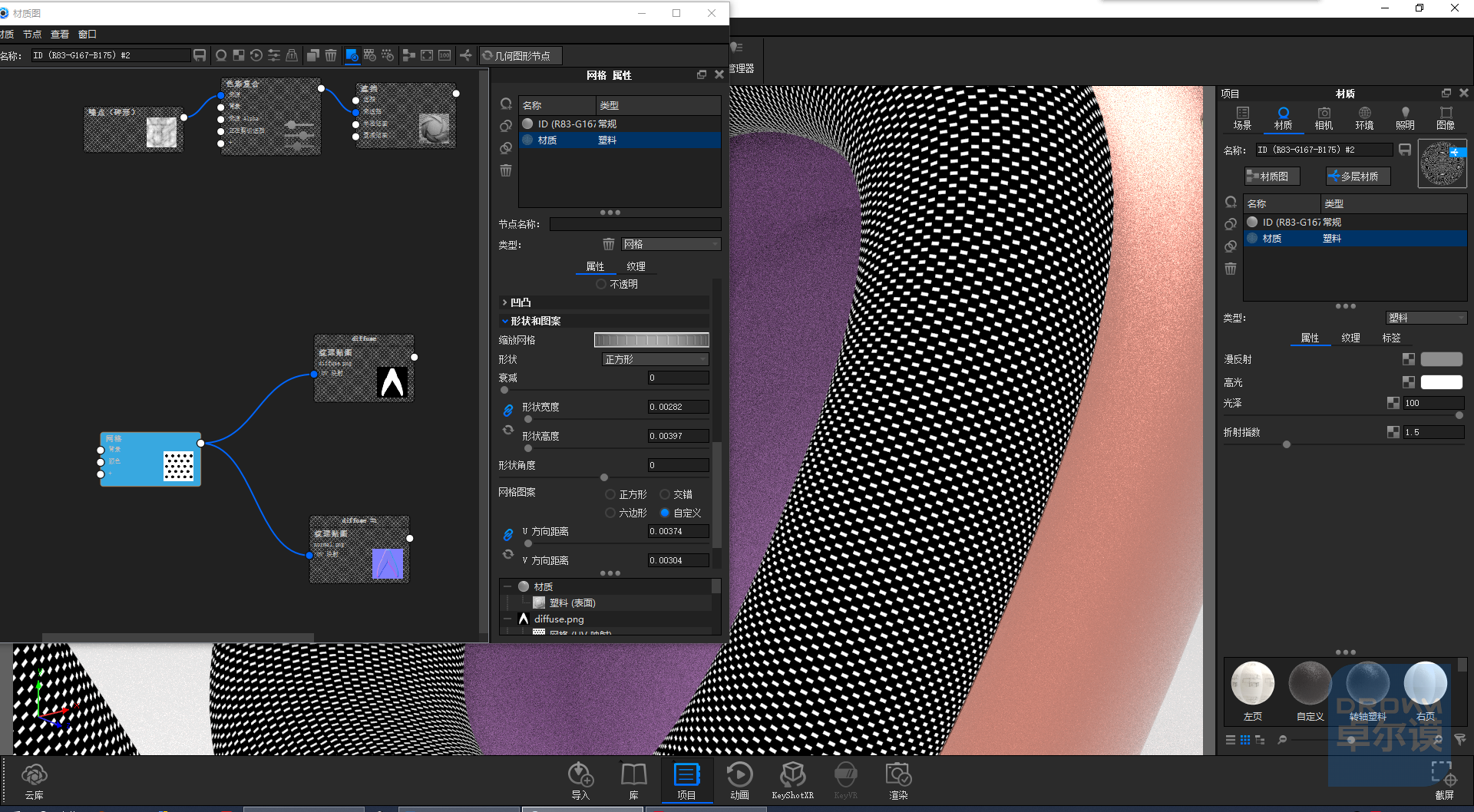Viewport: 1474px width, 812px height.
Task: Click the 截屏 screenshot icon
Action: pos(1443,780)
